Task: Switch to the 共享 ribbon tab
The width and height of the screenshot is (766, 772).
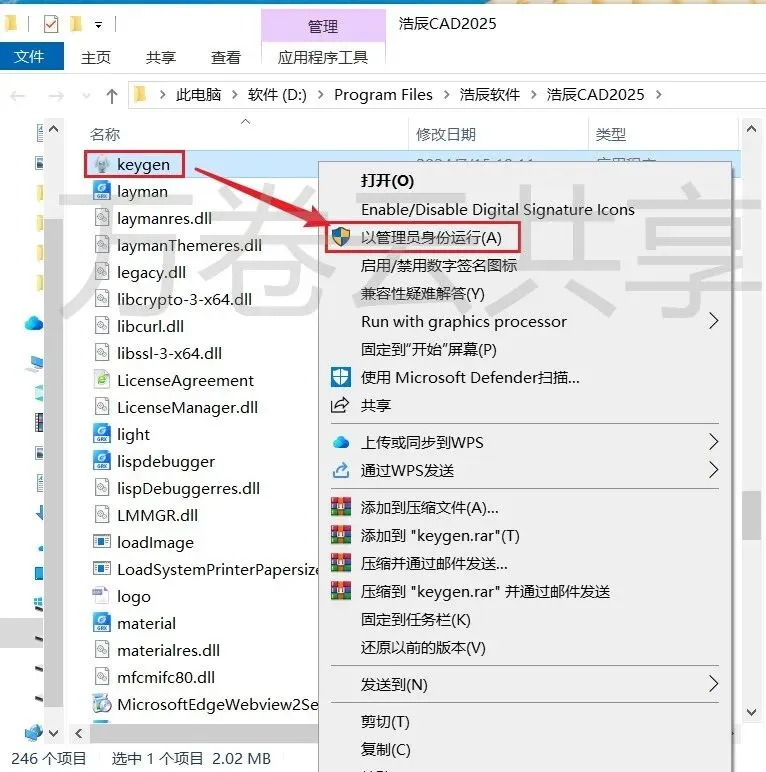Action: point(160,57)
